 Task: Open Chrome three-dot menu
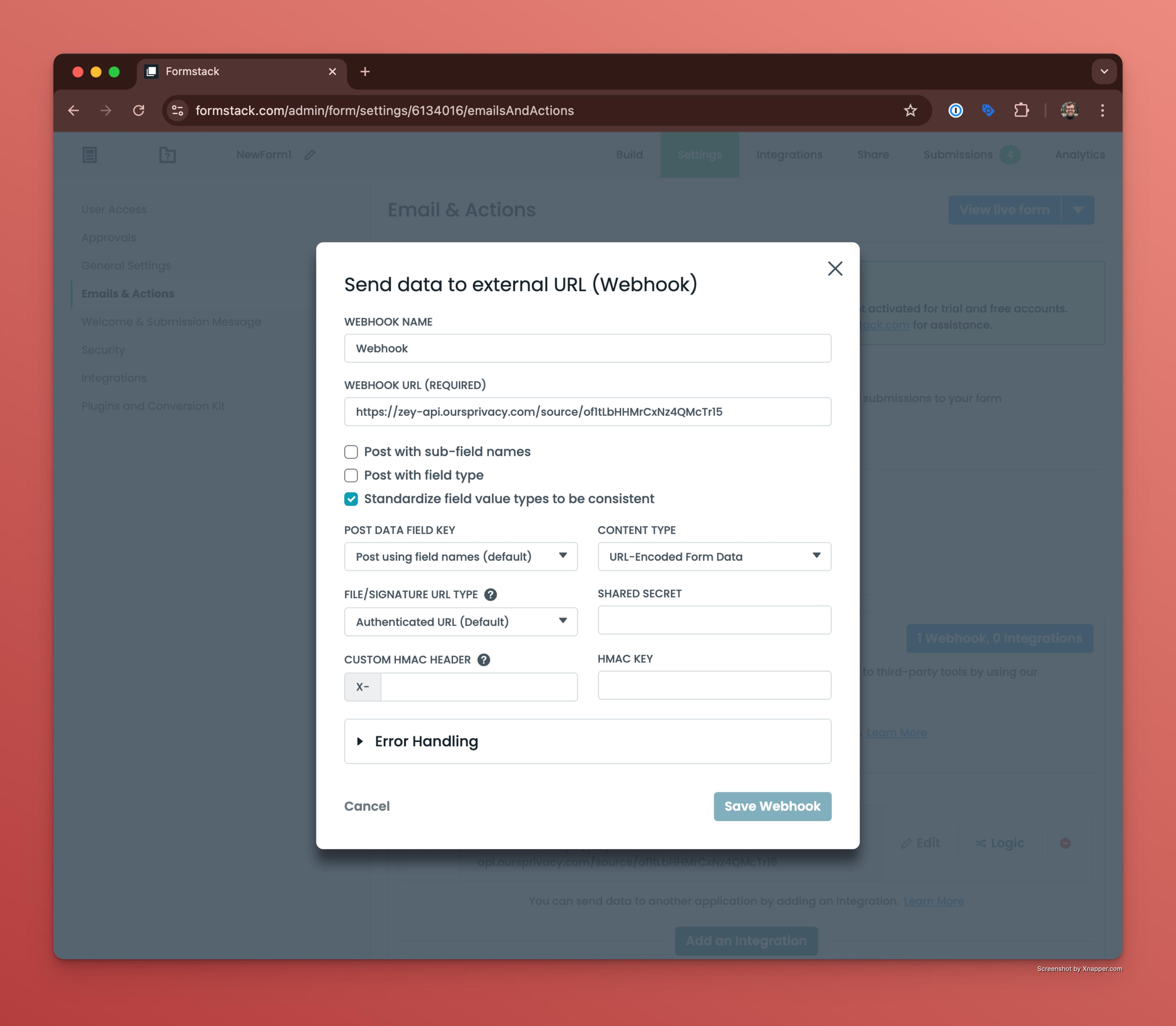point(1102,111)
